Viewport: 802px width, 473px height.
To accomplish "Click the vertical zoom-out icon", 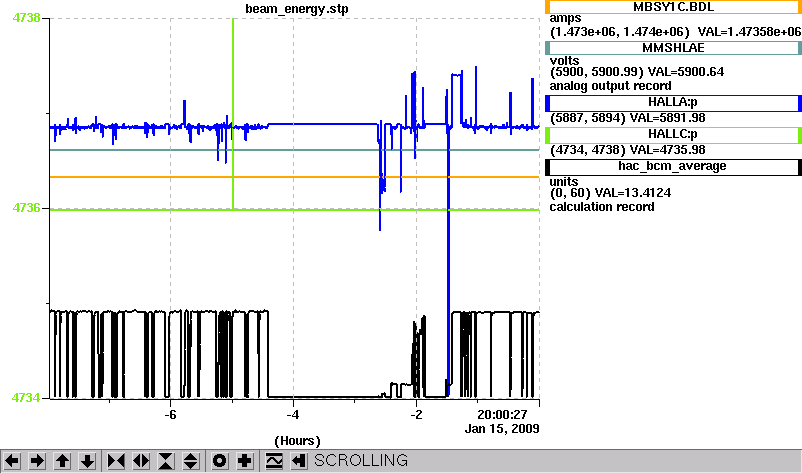I will [191, 461].
